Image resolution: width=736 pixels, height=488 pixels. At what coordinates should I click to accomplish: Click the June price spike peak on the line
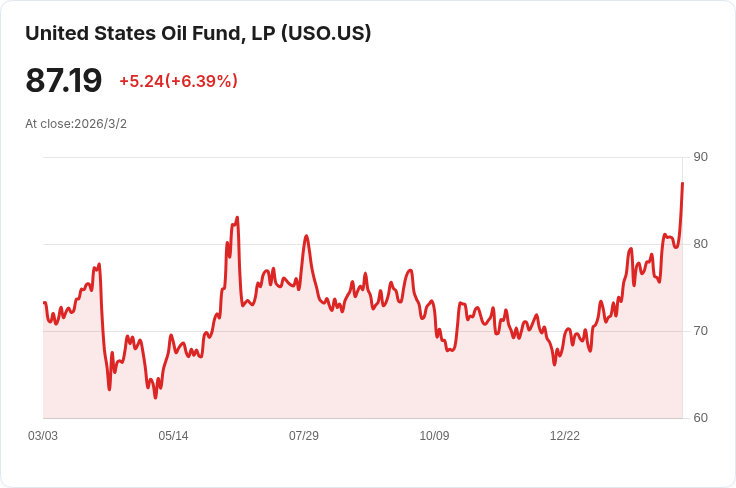tap(237, 217)
